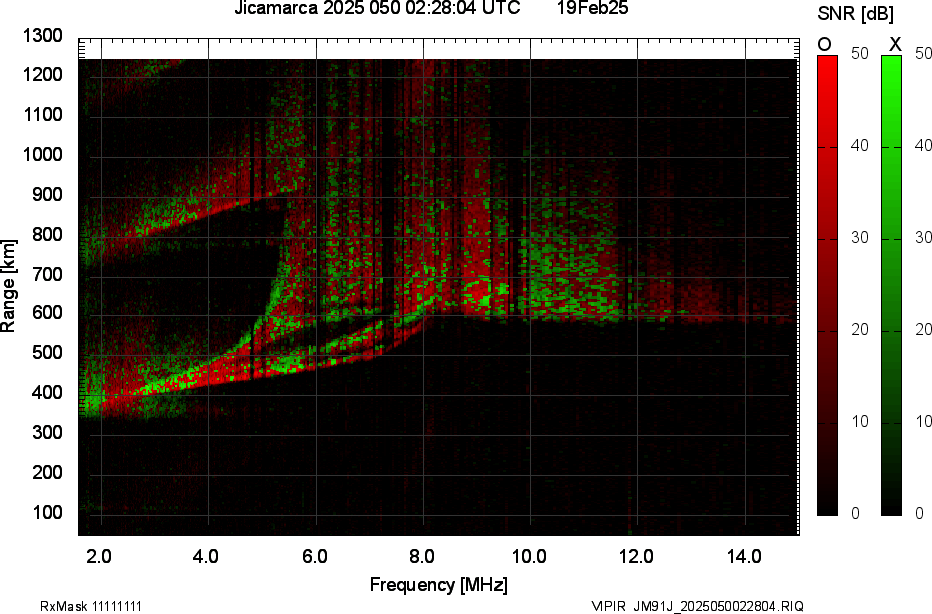Viewport: 932px width, 614px height.
Task: Click the 14.0 frequency tick label
Action: coord(744,557)
